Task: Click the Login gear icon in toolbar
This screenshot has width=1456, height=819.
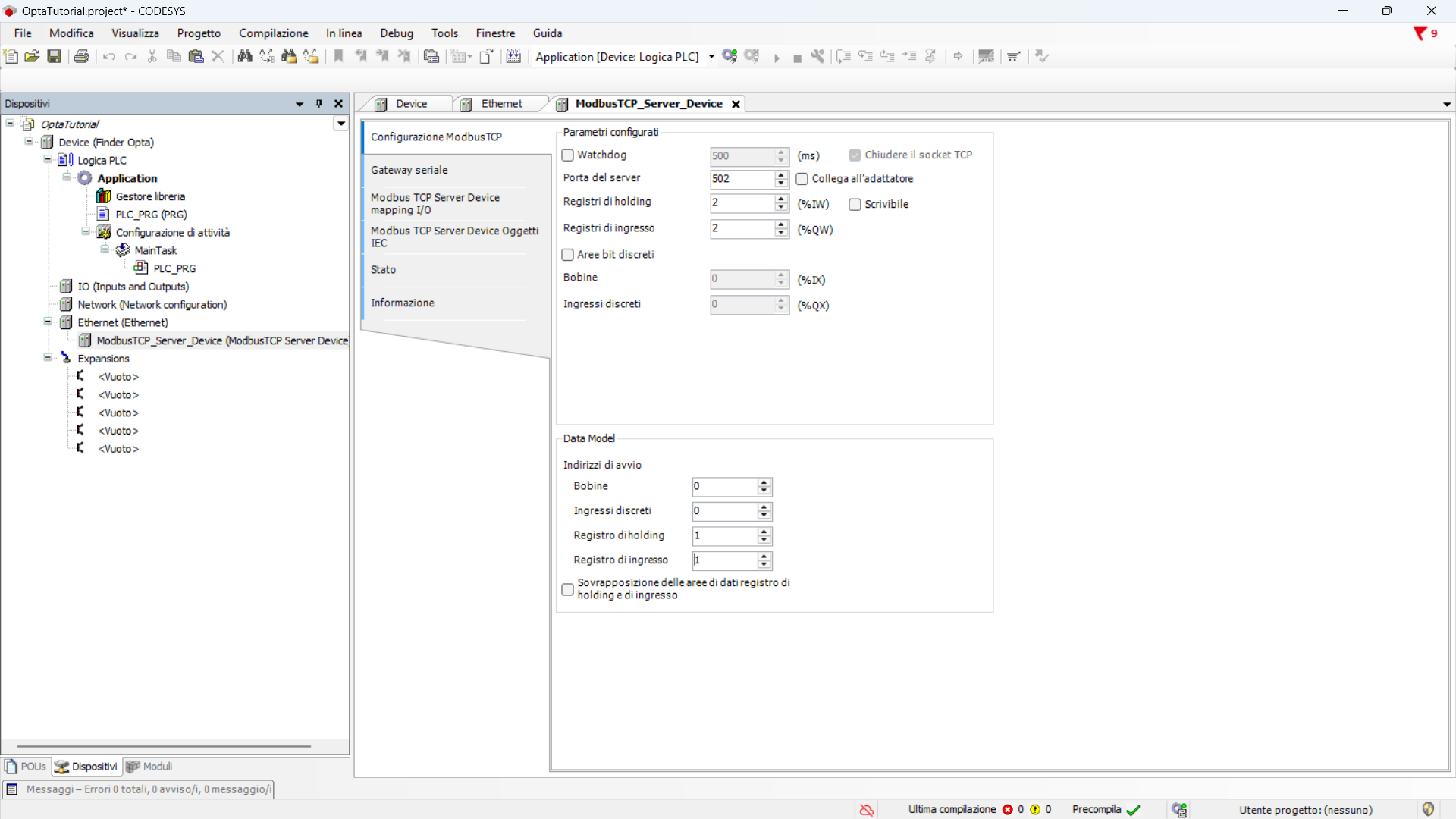Action: (x=730, y=56)
